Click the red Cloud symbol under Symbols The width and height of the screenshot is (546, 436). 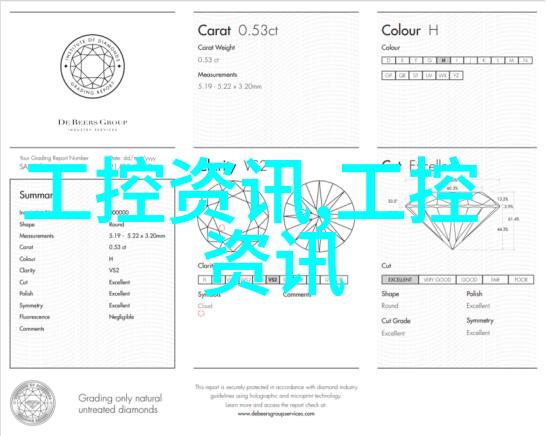[x=201, y=313]
